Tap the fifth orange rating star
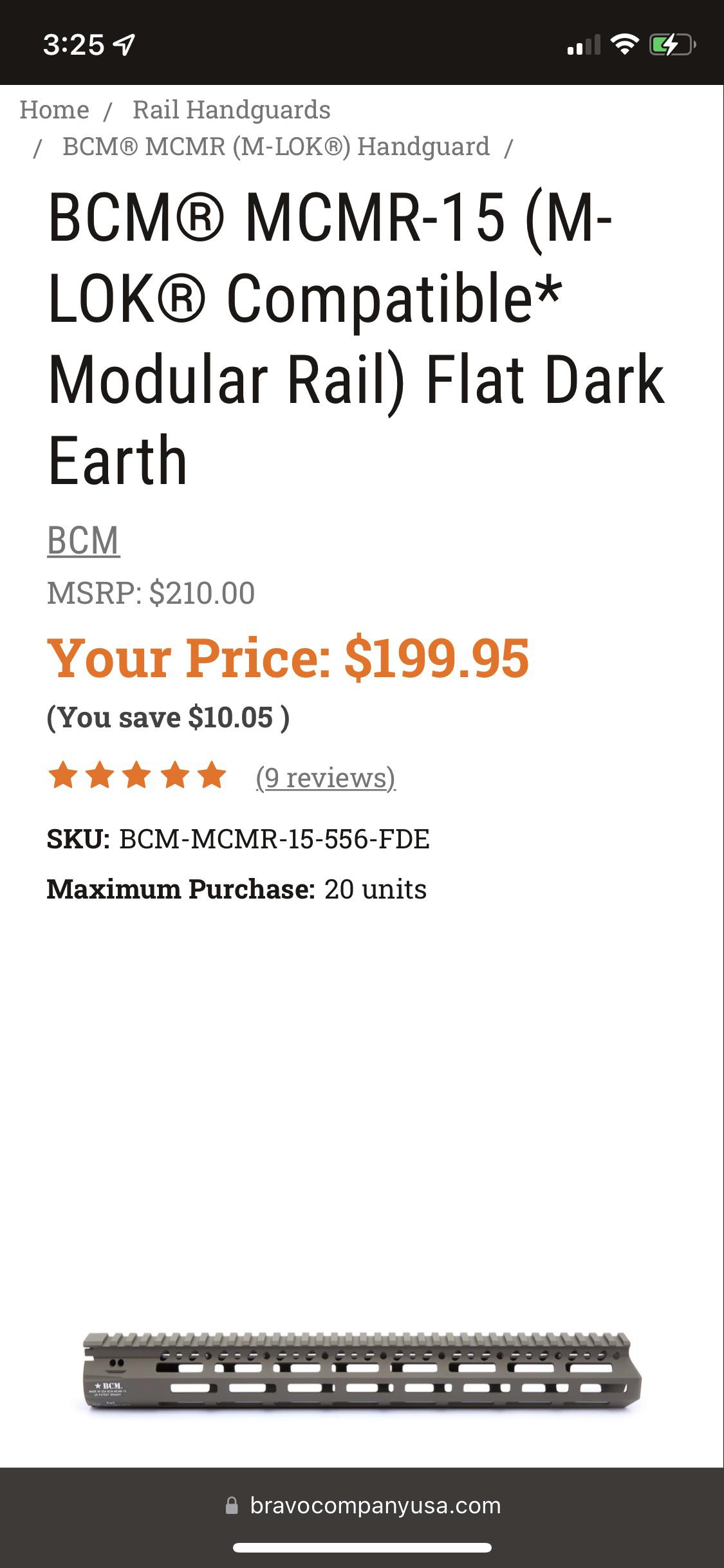This screenshot has width=724, height=1568. point(212,775)
